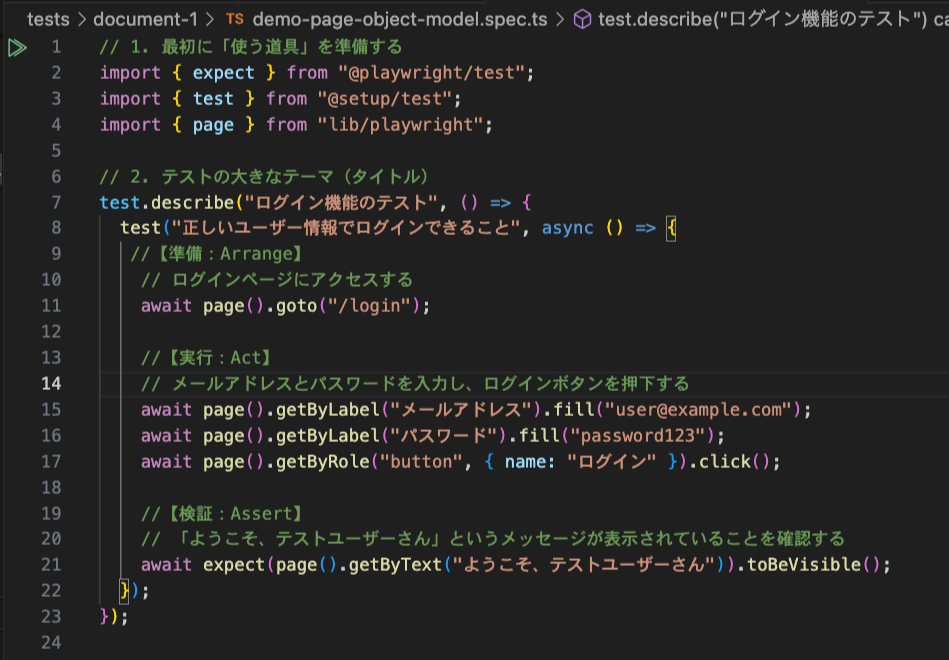Run the test using the green play icon

click(16, 46)
